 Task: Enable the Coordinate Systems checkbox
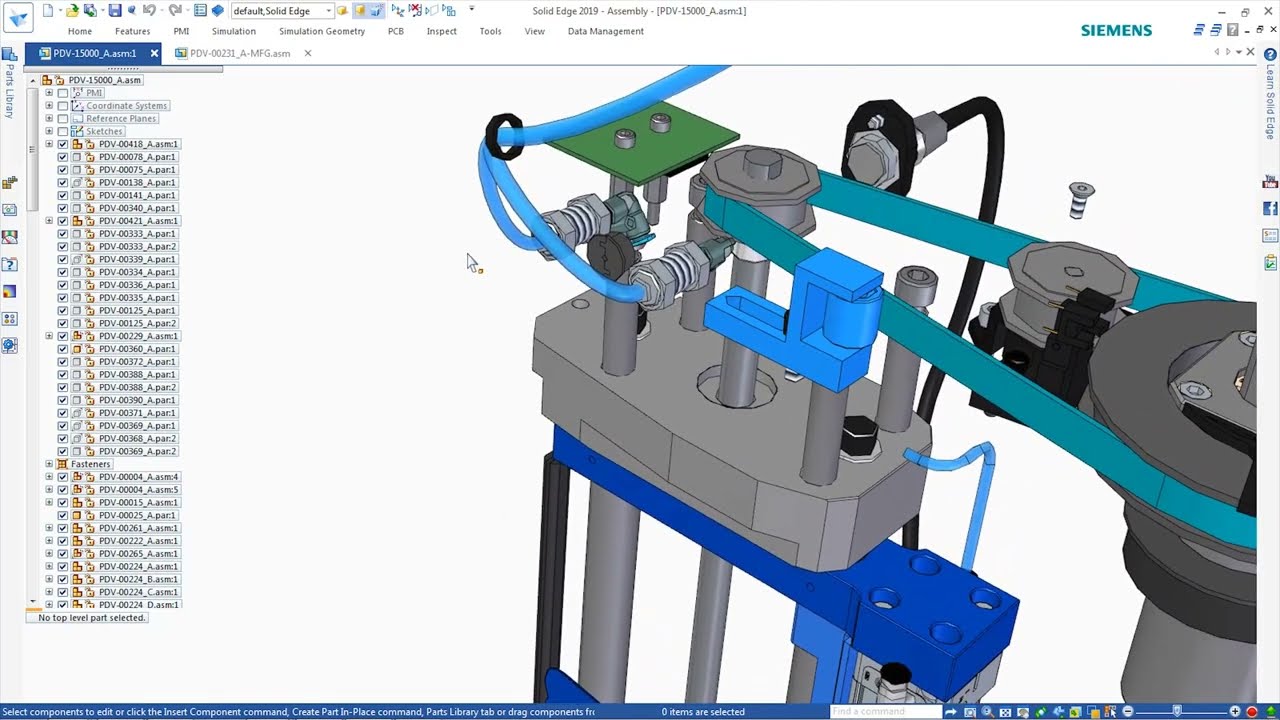tap(63, 106)
